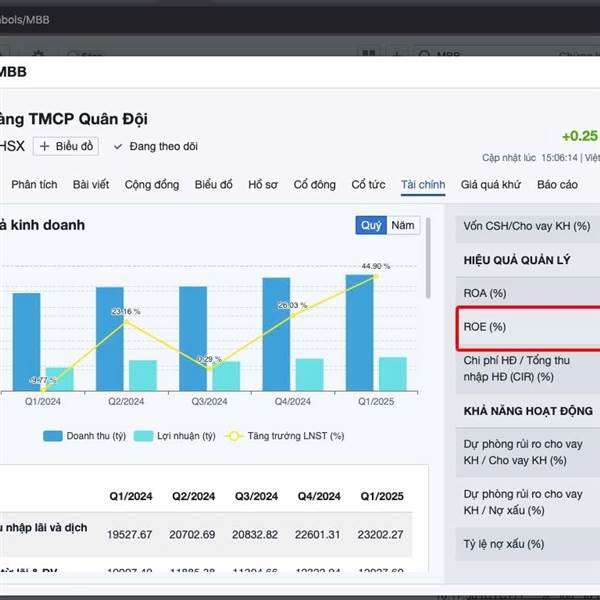Viewport: 600px width, 600px height.
Task: Open the Cổ tức tab
Action: [368, 184]
